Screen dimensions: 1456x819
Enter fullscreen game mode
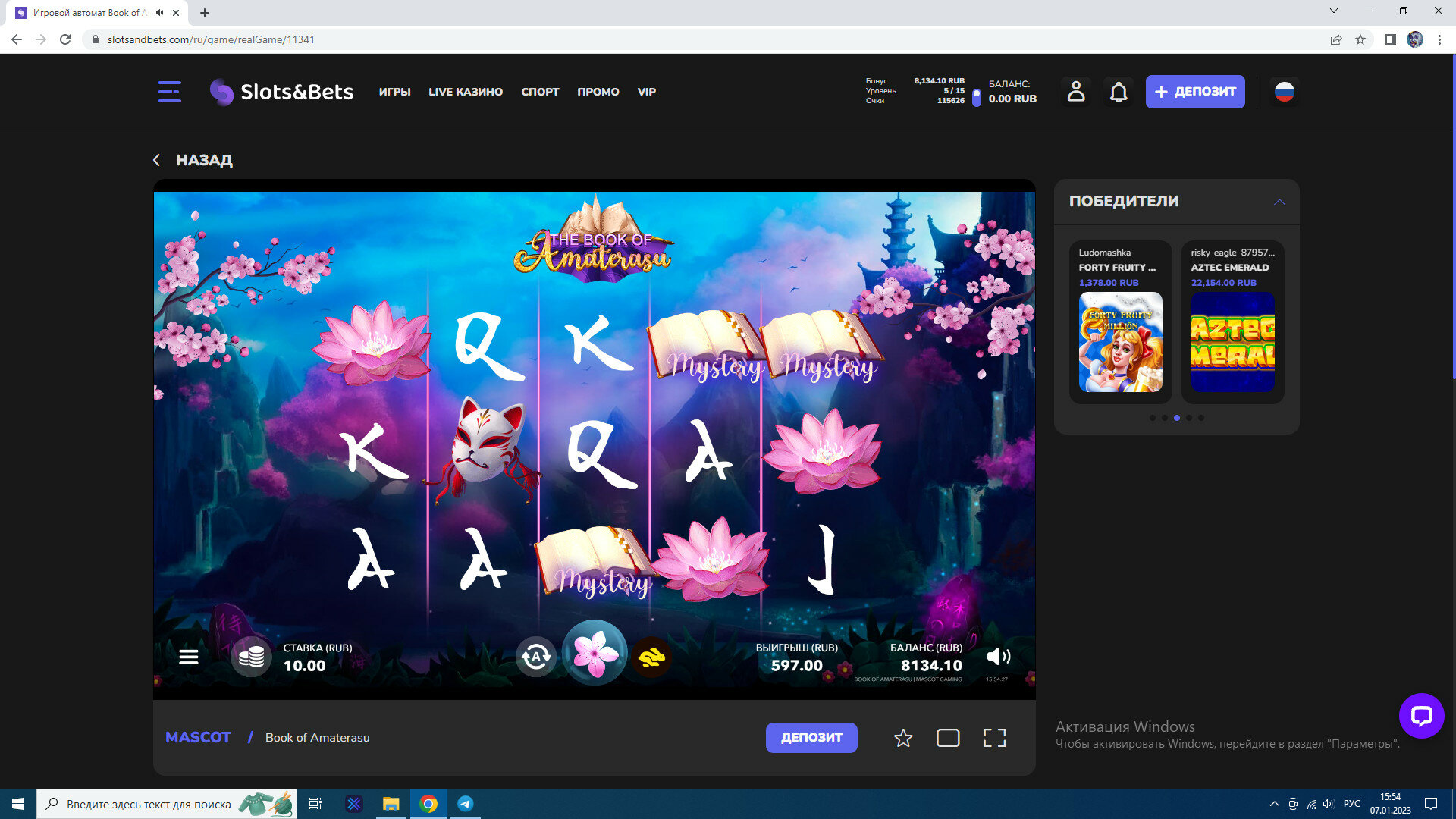pos(994,738)
